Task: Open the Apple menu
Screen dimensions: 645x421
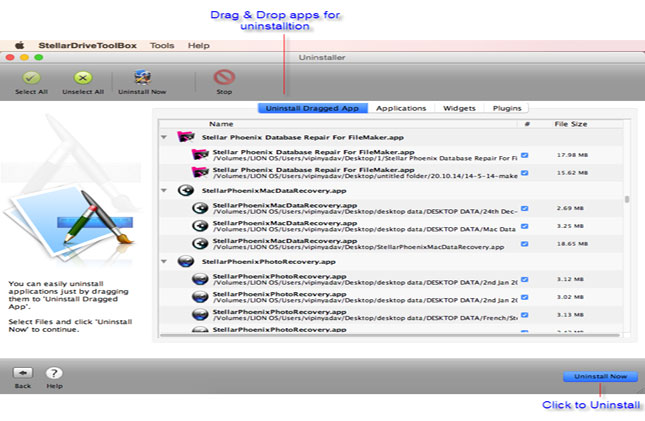Action: point(19,45)
